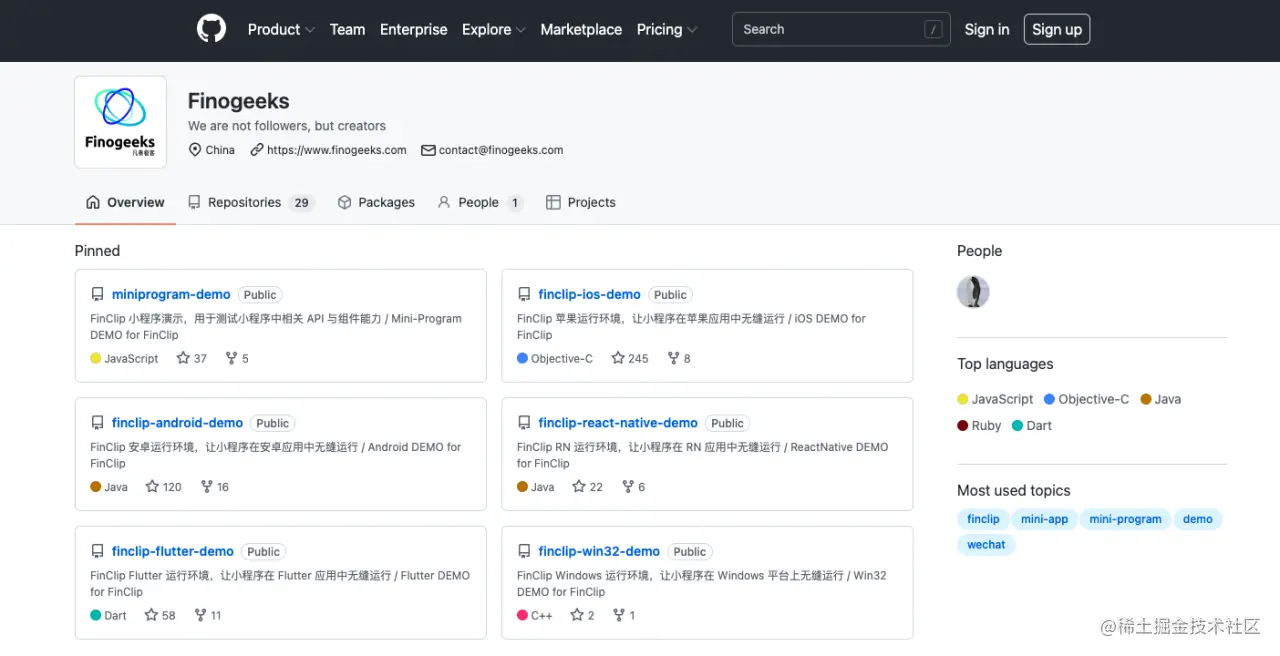This screenshot has height=656, width=1280.
Task: Click the repo icon beside finclip-react-native-demo
Action: 524,423
